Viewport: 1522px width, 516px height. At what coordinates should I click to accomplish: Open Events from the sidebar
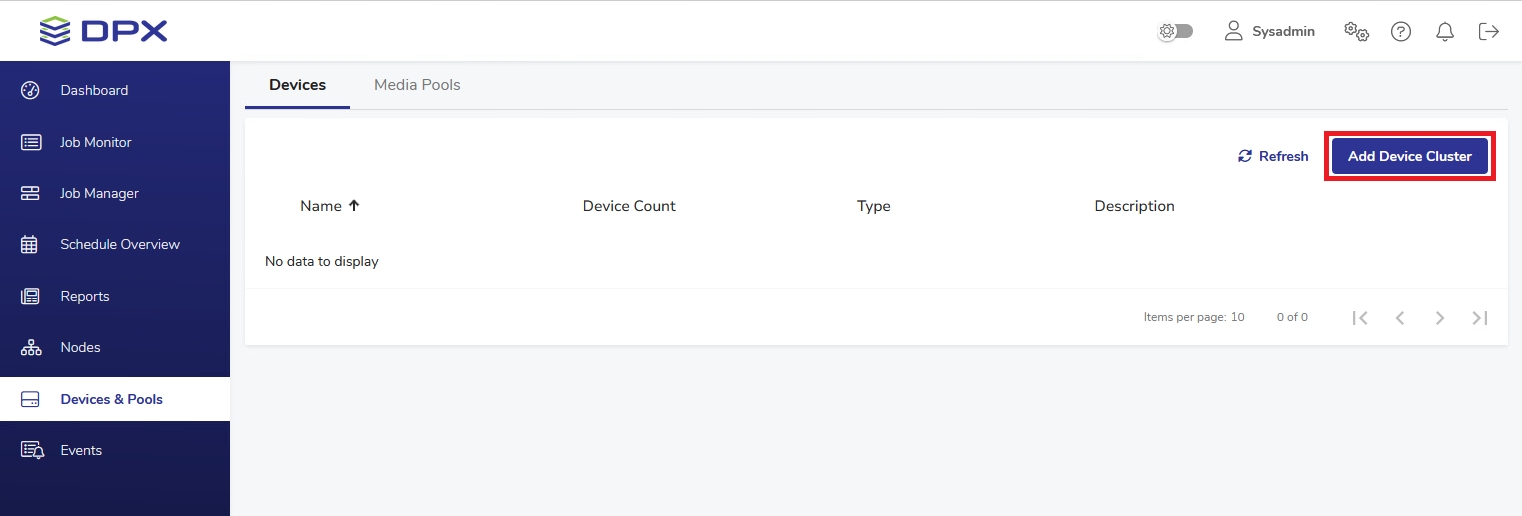click(x=80, y=450)
